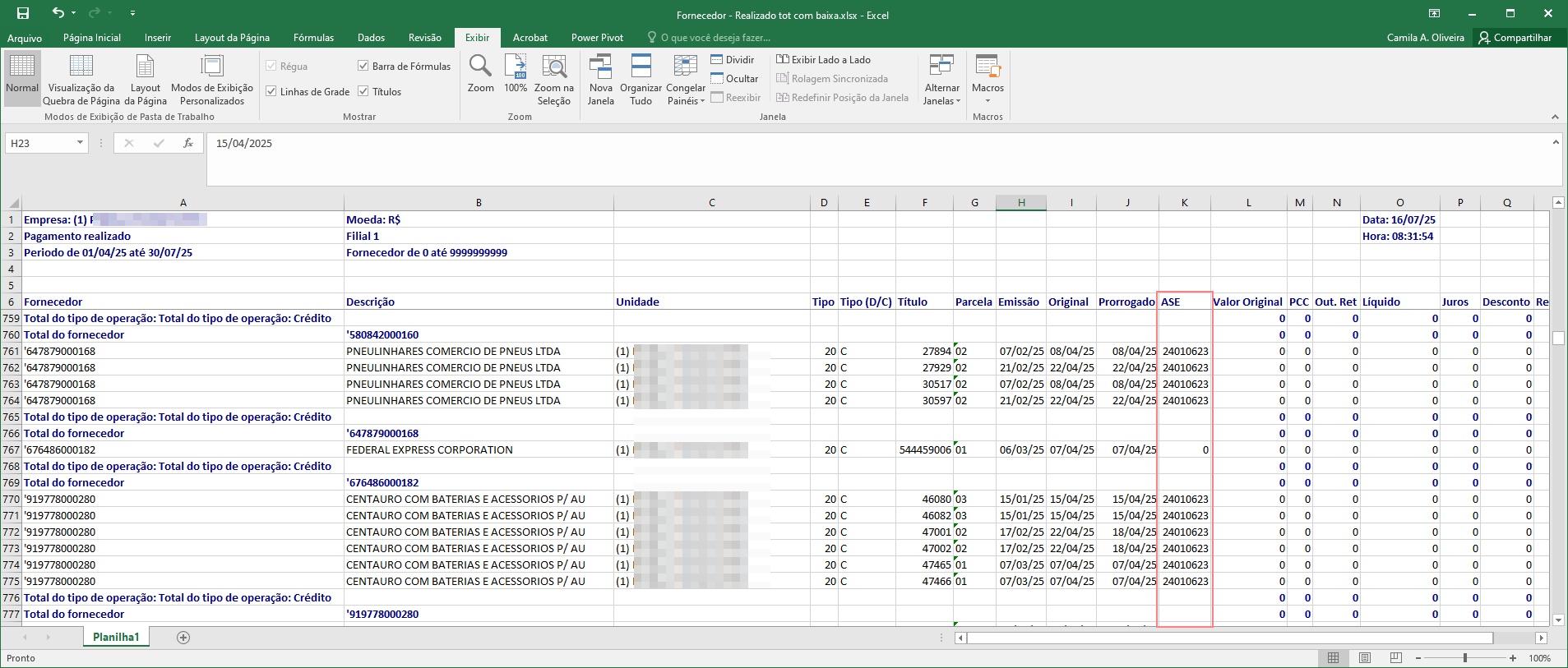This screenshot has height=668, width=1568.
Task: Open the Name Box dropdown arrow
Action: tap(80, 143)
